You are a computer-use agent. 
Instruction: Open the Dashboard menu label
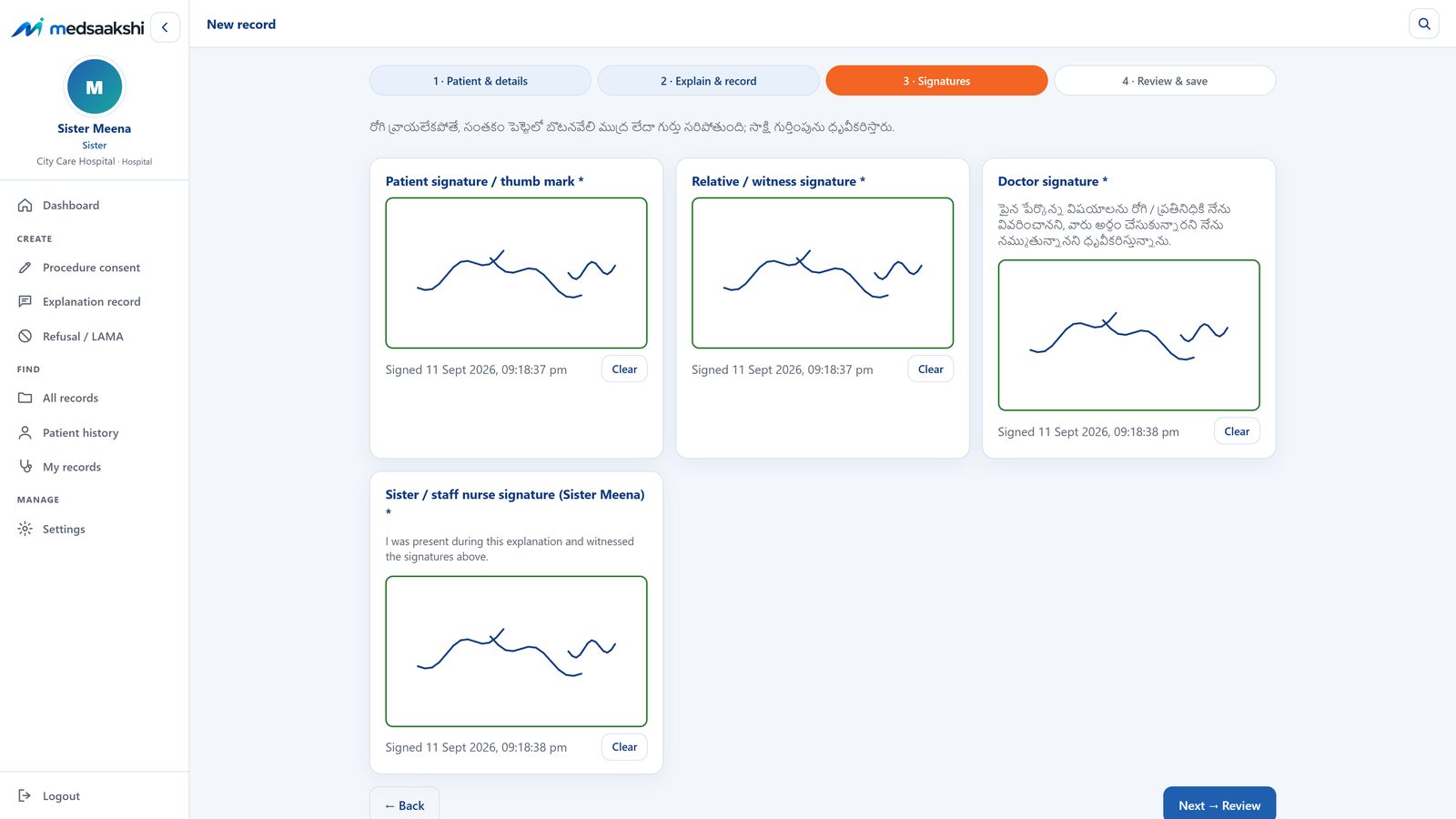pyautogui.click(x=71, y=206)
